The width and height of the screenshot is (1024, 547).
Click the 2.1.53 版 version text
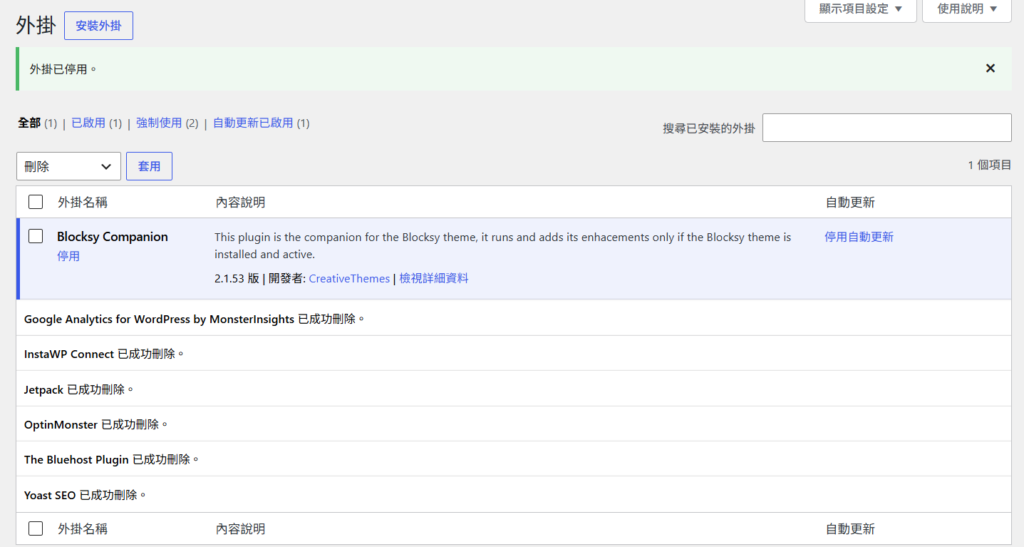(x=236, y=279)
